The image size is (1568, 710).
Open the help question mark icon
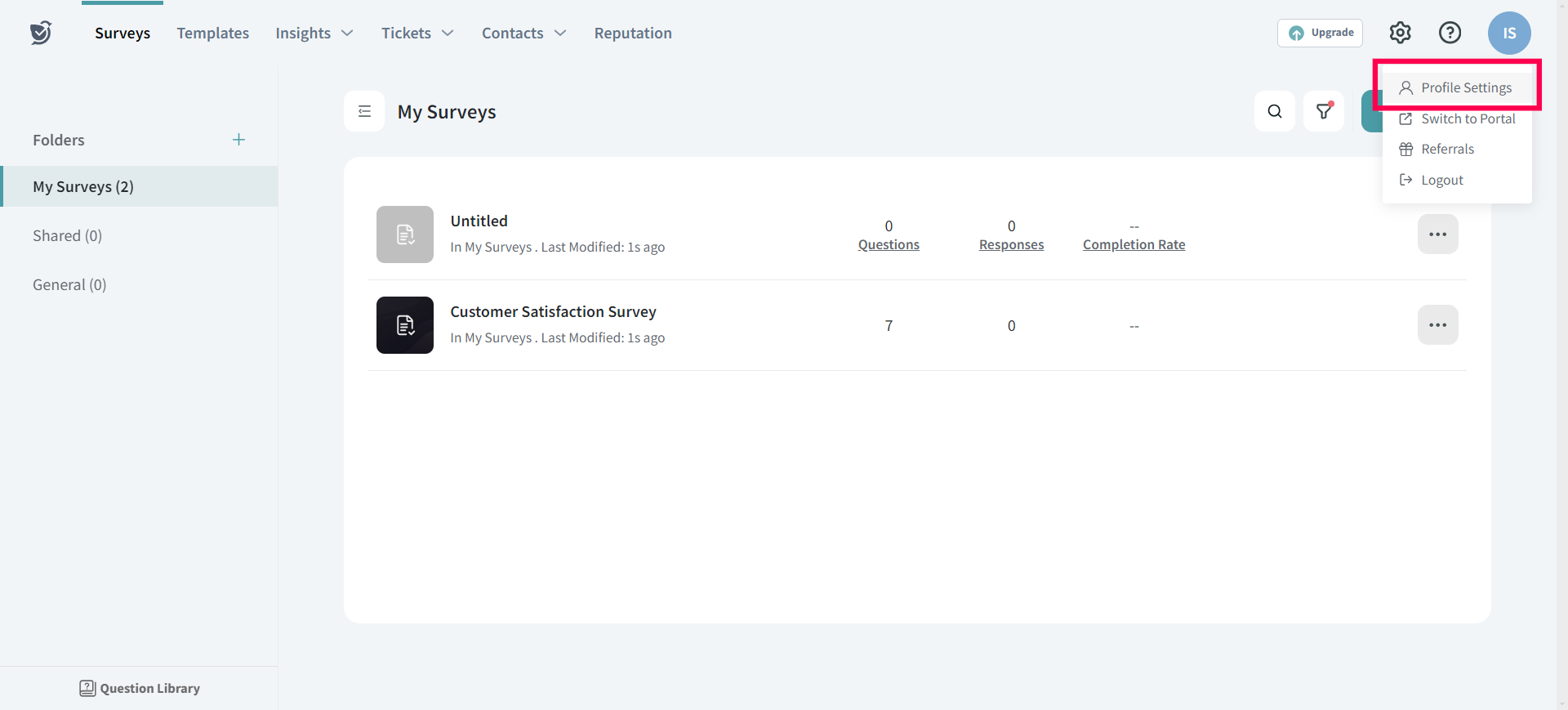click(x=1450, y=33)
